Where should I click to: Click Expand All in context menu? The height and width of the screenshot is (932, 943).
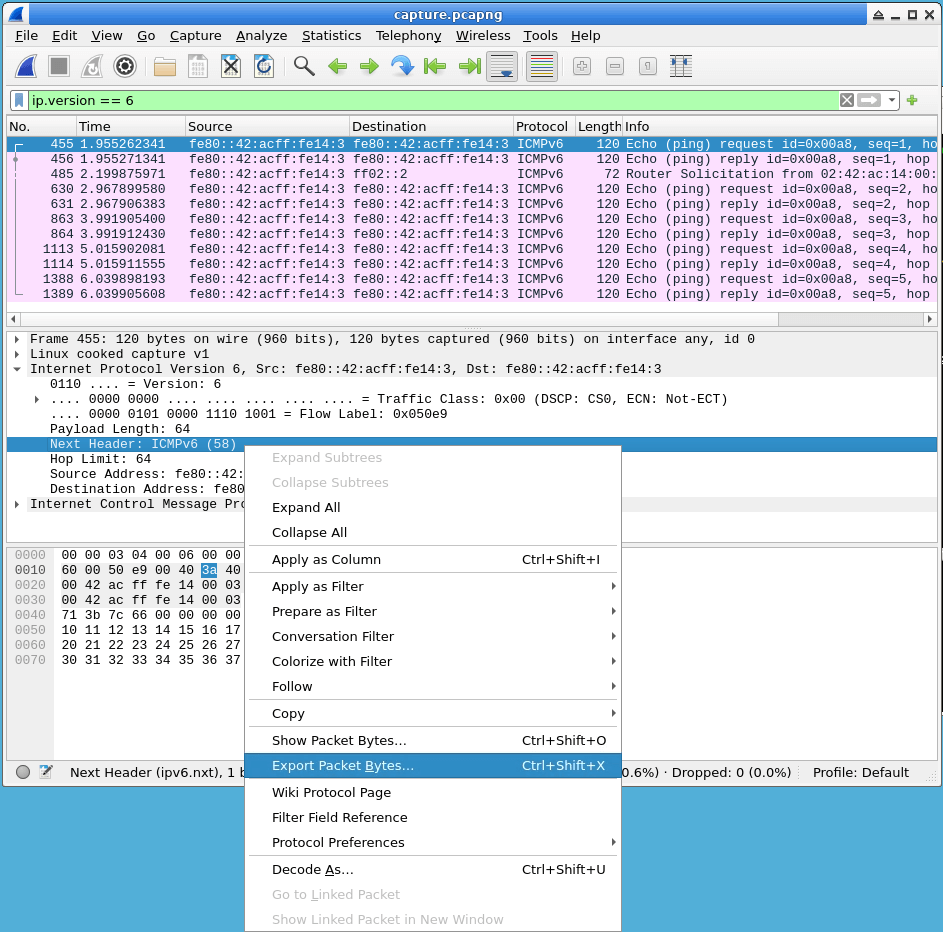(x=433, y=507)
